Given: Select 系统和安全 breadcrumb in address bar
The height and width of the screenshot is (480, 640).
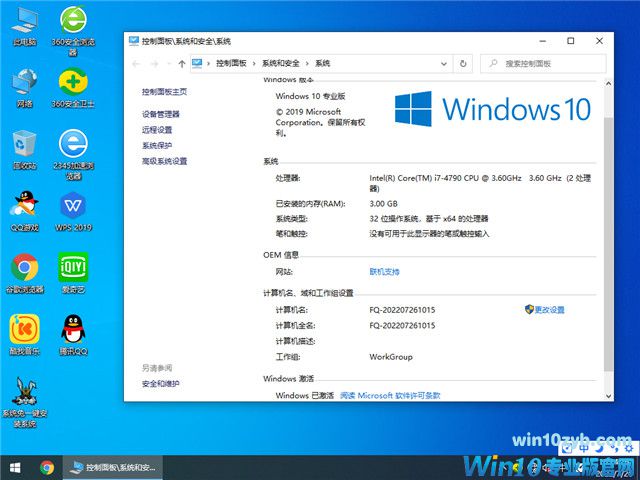Looking at the screenshot, I should pos(281,63).
